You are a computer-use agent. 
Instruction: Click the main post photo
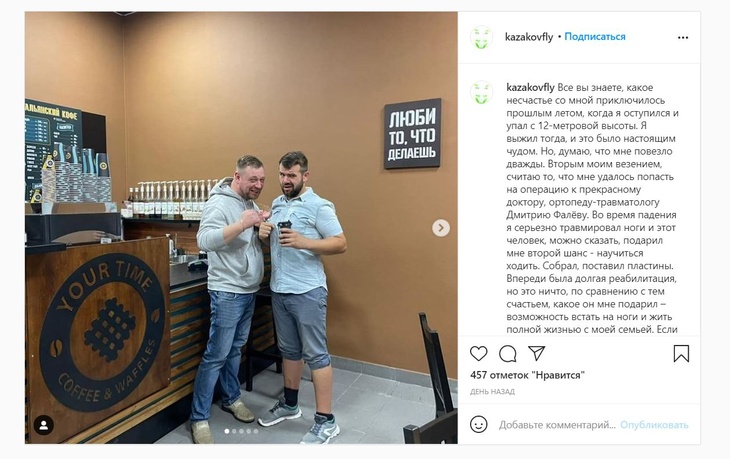[241, 228]
